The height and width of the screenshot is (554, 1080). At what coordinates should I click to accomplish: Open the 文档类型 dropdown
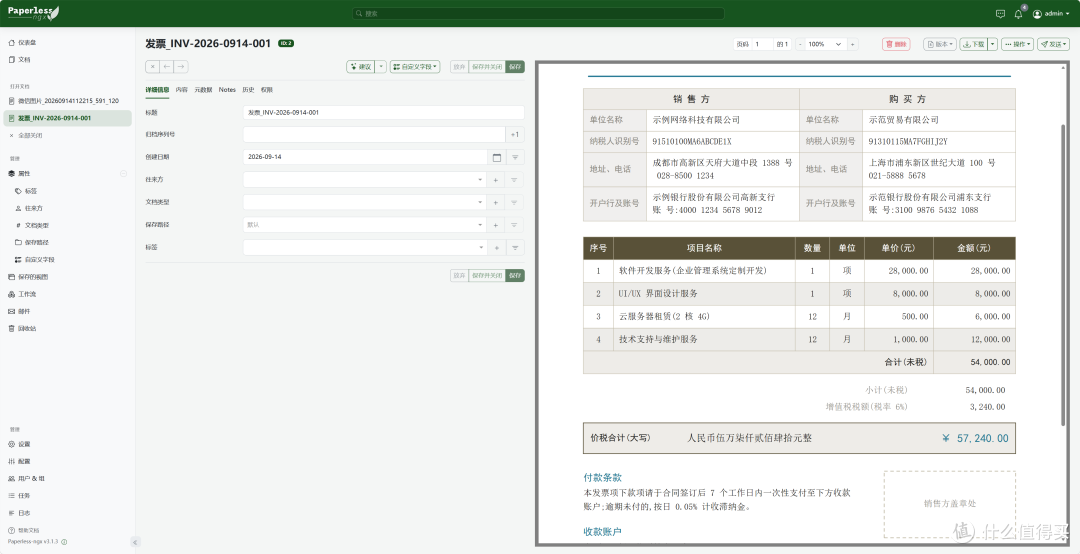[364, 203]
